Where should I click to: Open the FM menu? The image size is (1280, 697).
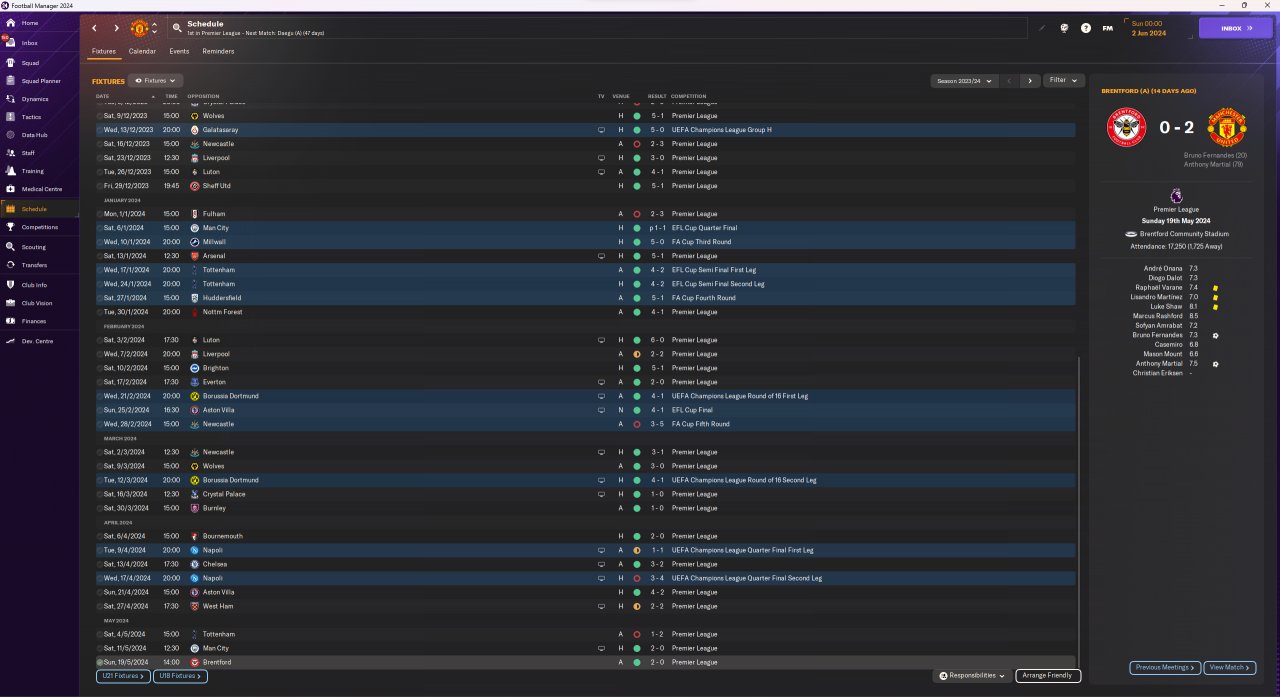click(x=1107, y=28)
